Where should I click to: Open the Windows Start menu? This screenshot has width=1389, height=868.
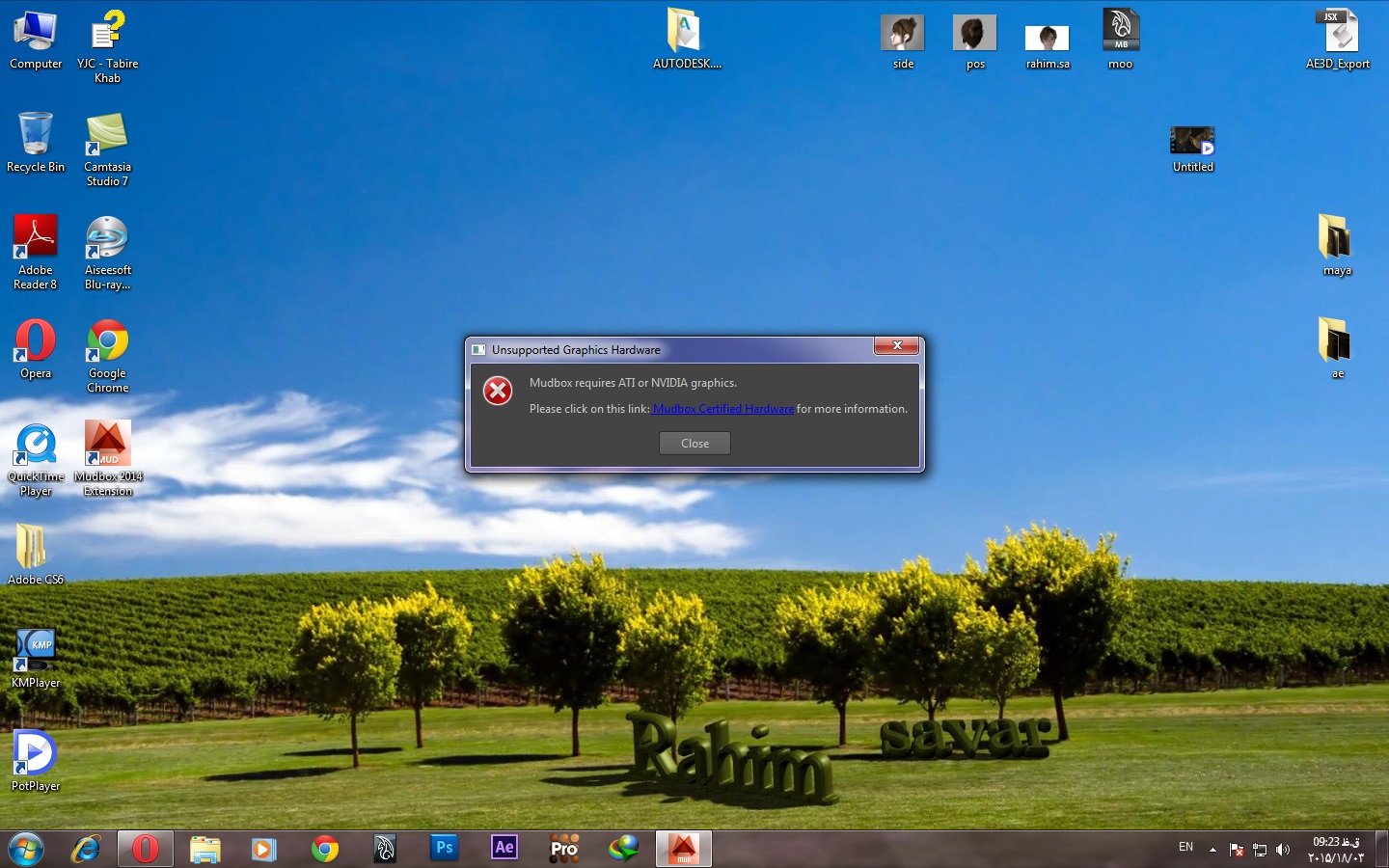[x=26, y=849]
